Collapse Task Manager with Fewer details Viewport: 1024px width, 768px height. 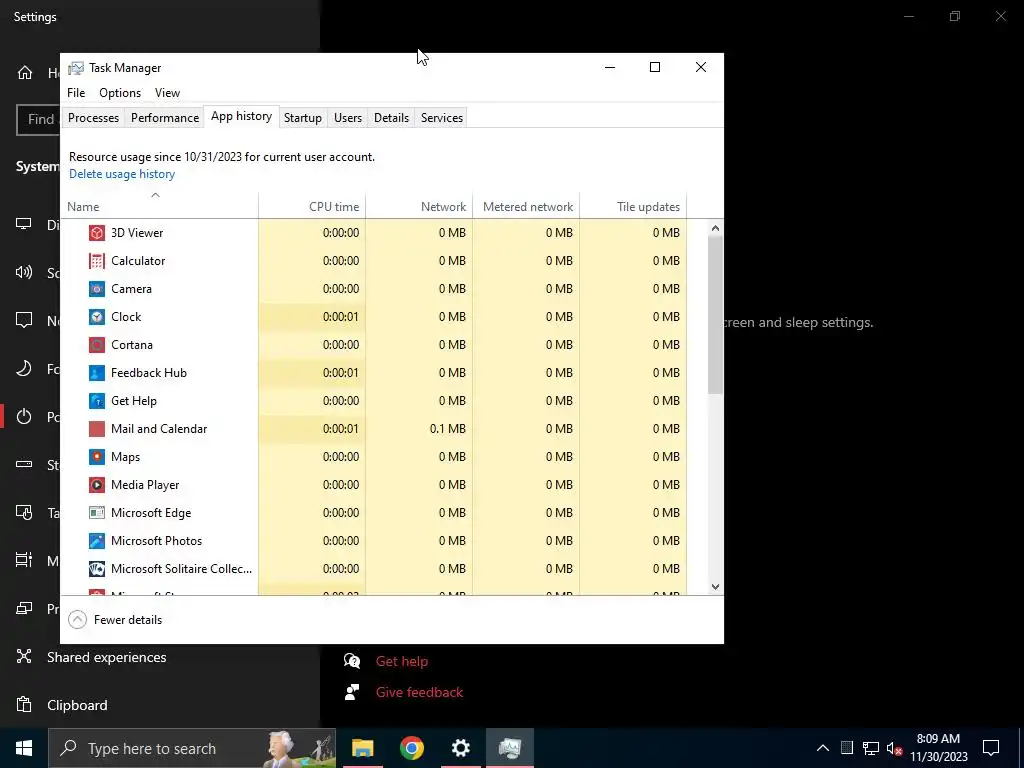coord(115,620)
